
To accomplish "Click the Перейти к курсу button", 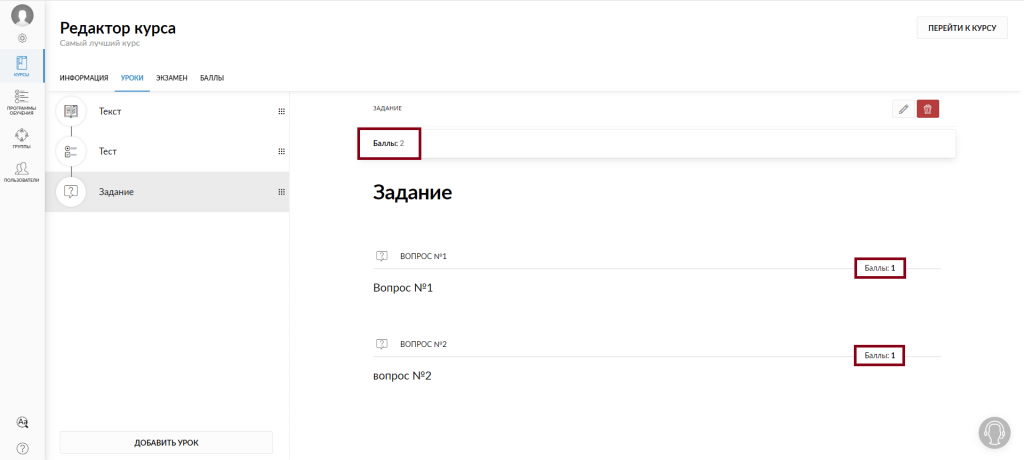I will (x=963, y=28).
